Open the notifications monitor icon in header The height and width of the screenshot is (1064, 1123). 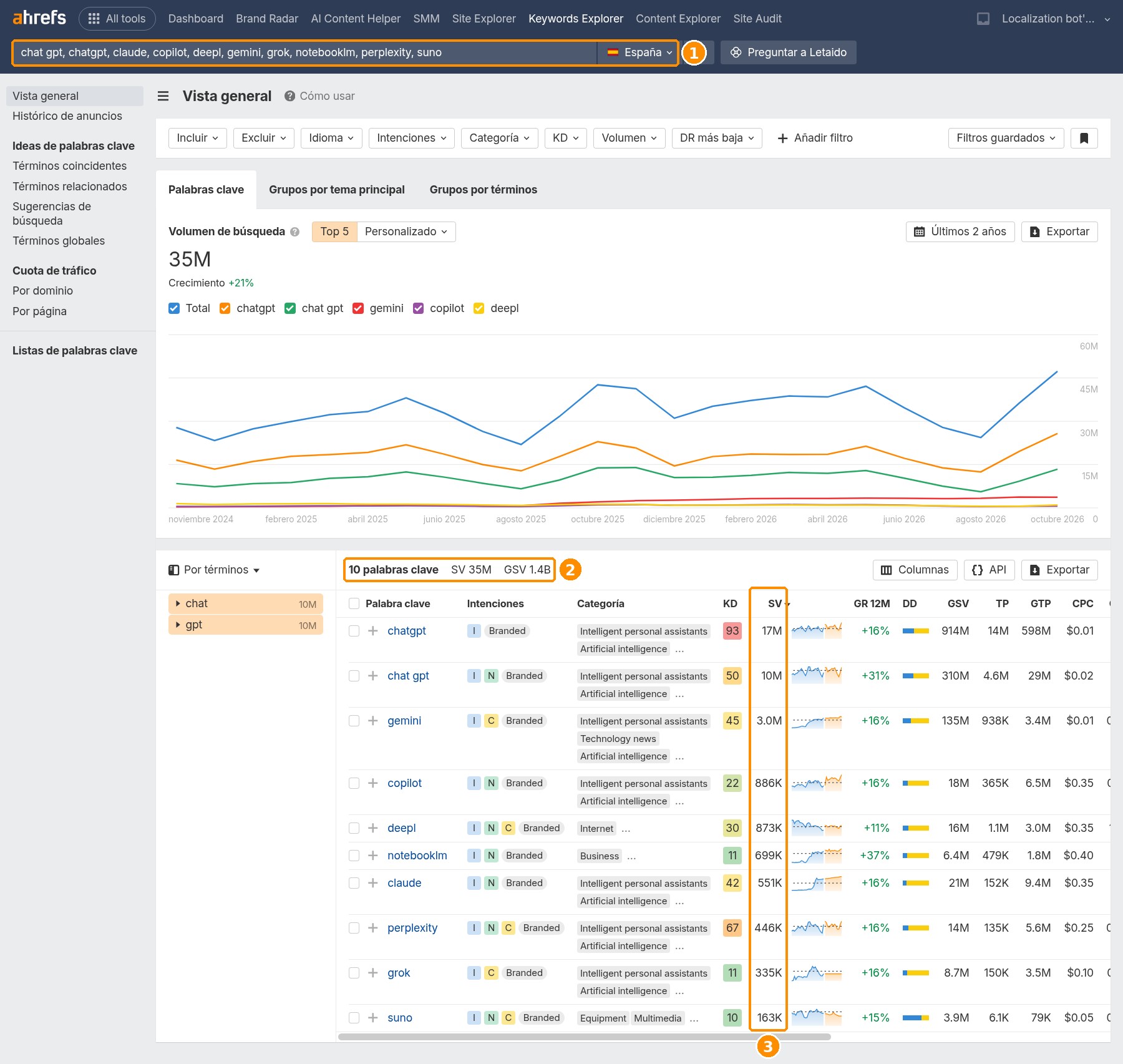click(x=983, y=19)
